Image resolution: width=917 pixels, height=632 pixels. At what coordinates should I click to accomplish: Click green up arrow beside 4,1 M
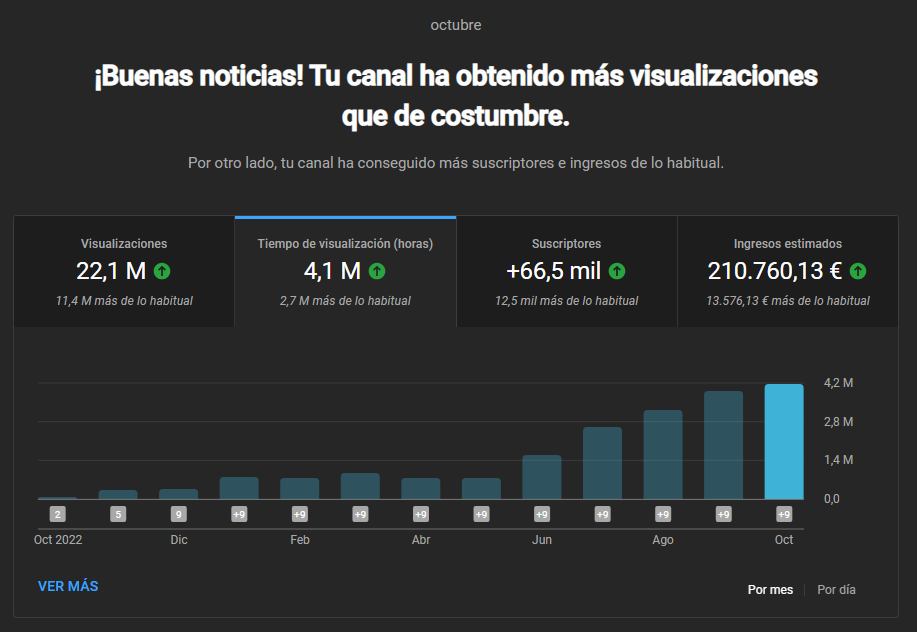pyautogui.click(x=377, y=271)
